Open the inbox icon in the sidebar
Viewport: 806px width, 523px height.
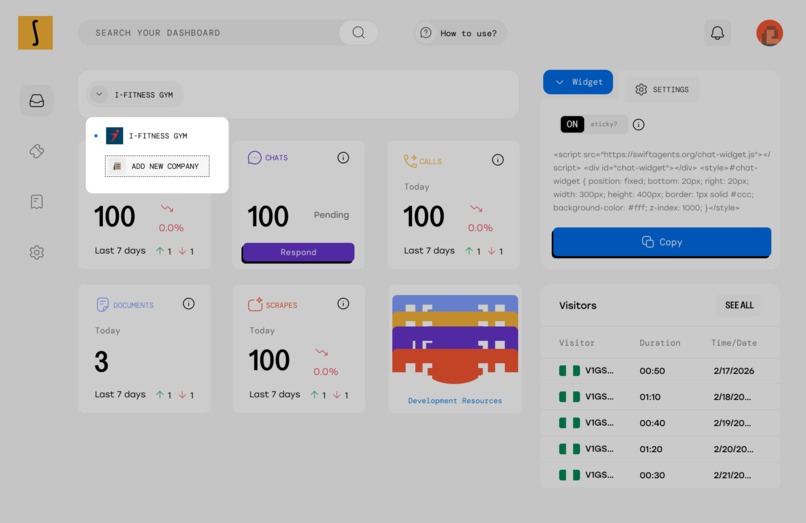(36, 100)
